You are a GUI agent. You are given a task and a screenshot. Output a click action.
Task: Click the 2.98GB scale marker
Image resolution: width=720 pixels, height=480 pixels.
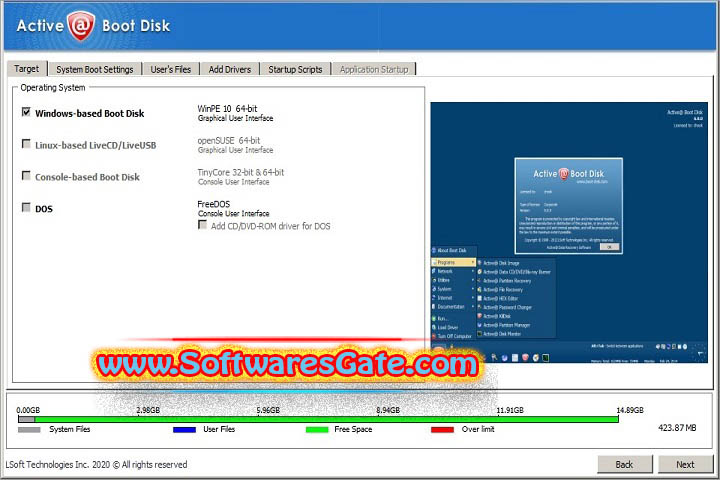148,410
